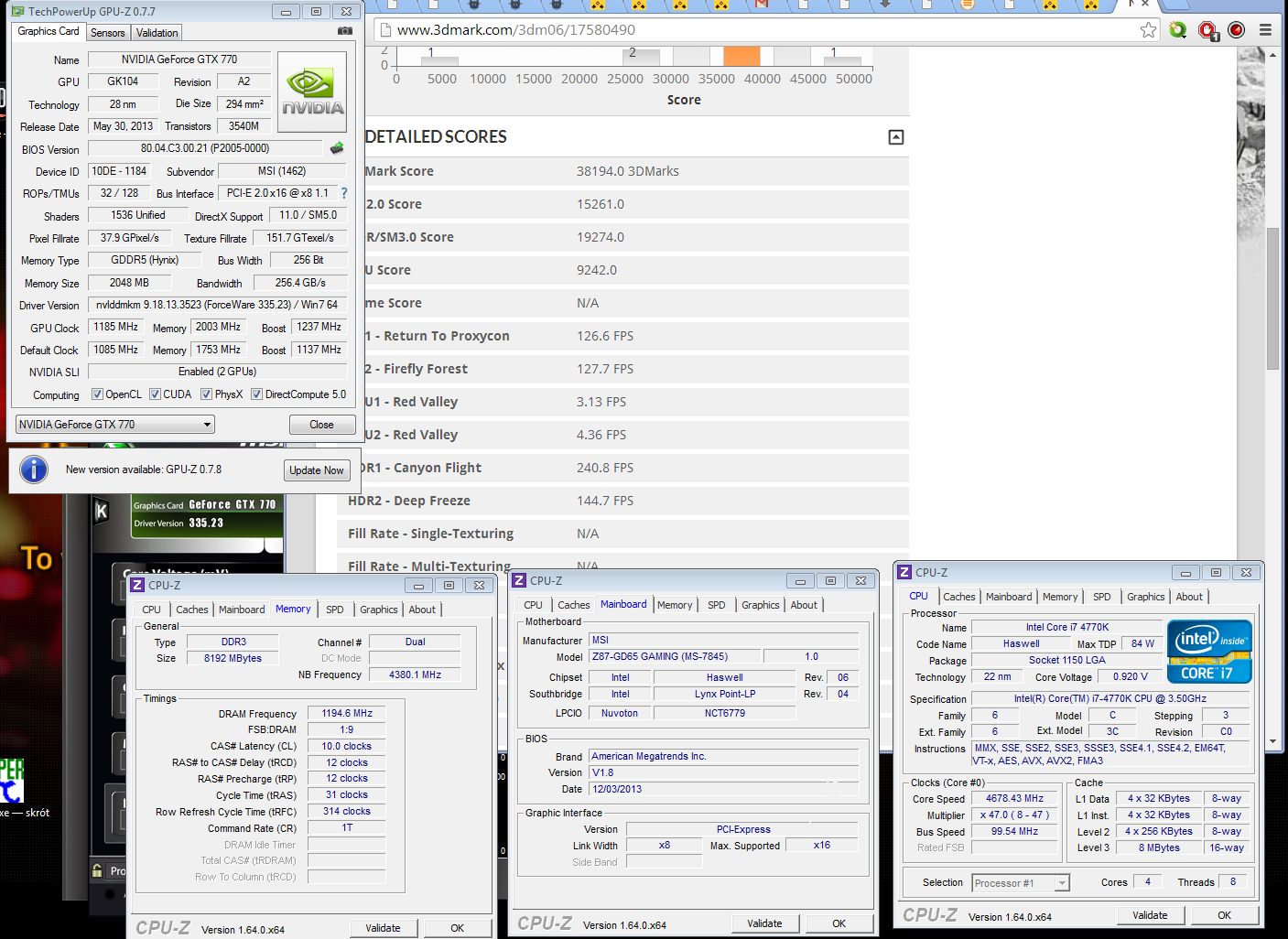Open About tab in CPU-Z Mainboard window
This screenshot has width=1288, height=939.
pos(804,605)
